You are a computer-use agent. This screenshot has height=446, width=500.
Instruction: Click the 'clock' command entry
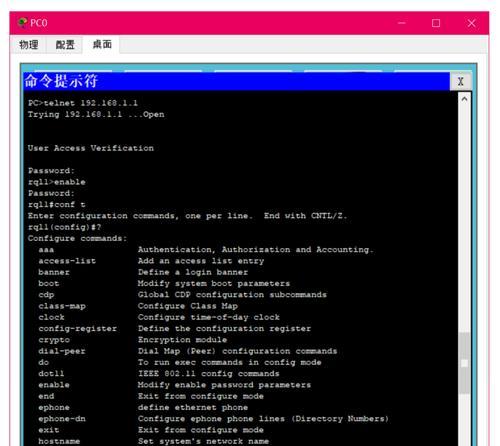click(x=51, y=317)
